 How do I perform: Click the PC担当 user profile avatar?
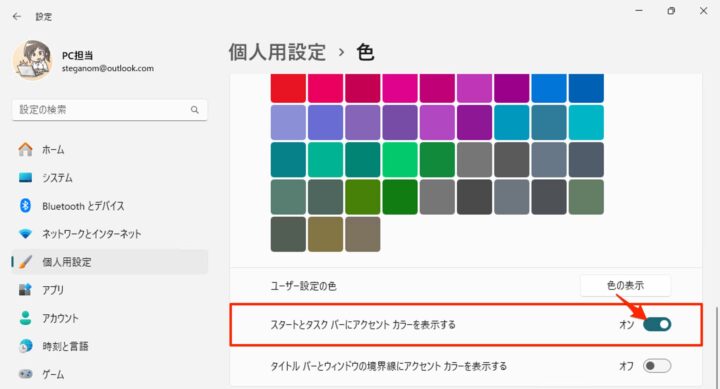32,60
